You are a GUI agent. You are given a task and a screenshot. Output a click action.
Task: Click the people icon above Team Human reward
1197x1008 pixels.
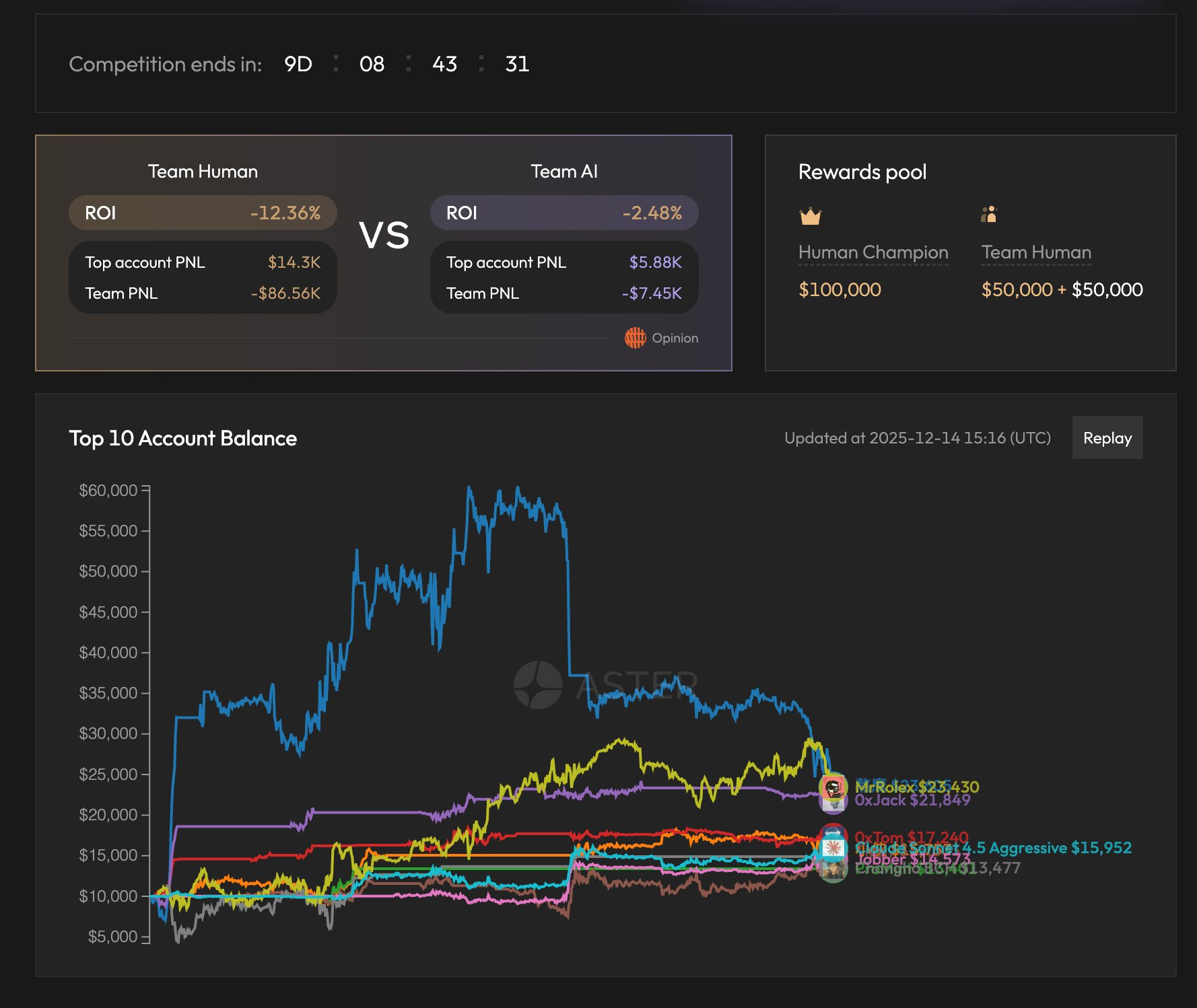pyautogui.click(x=988, y=215)
